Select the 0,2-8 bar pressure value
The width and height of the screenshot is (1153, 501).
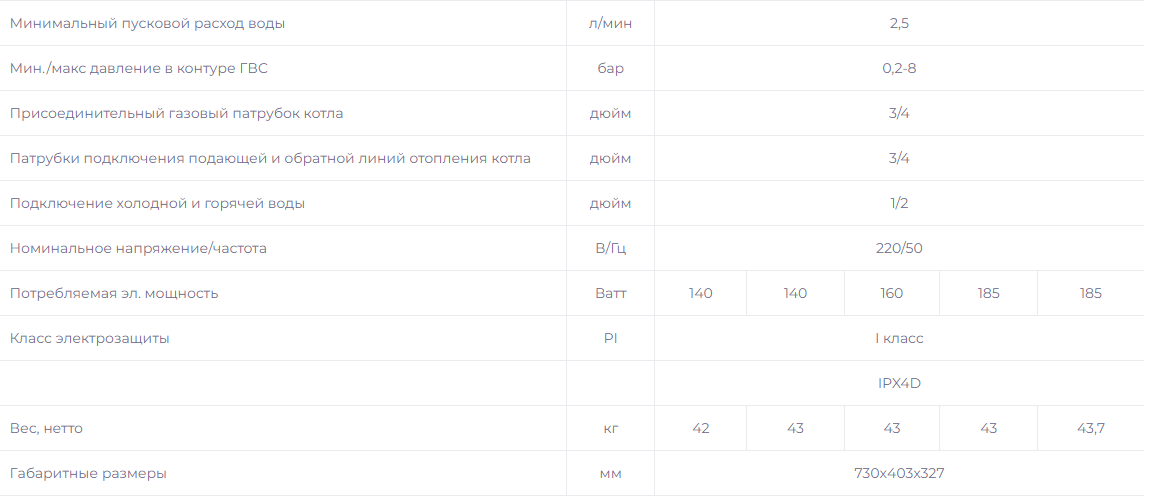coord(899,68)
